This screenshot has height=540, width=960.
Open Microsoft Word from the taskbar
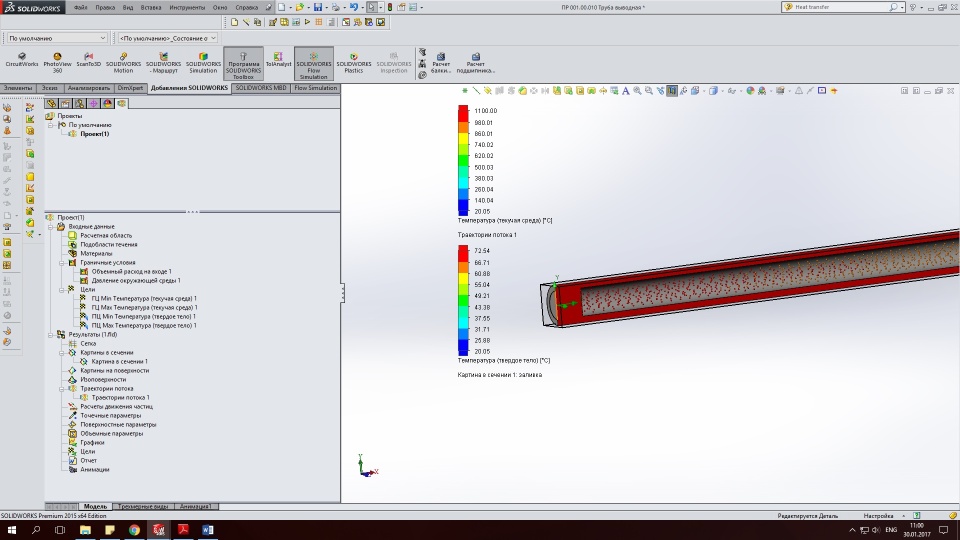pos(208,530)
